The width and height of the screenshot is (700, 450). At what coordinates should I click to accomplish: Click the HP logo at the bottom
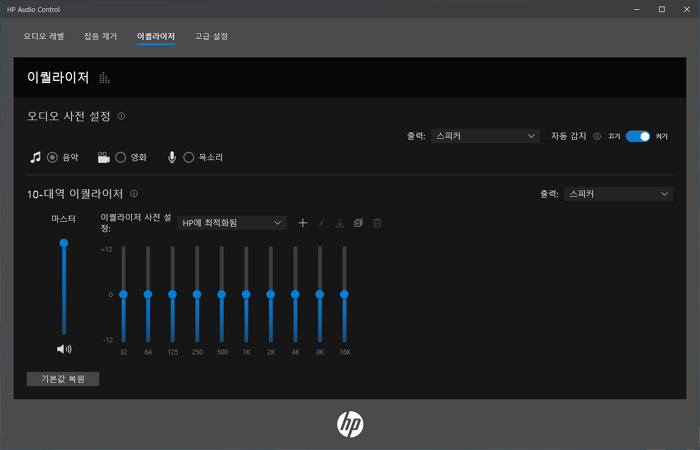point(350,424)
